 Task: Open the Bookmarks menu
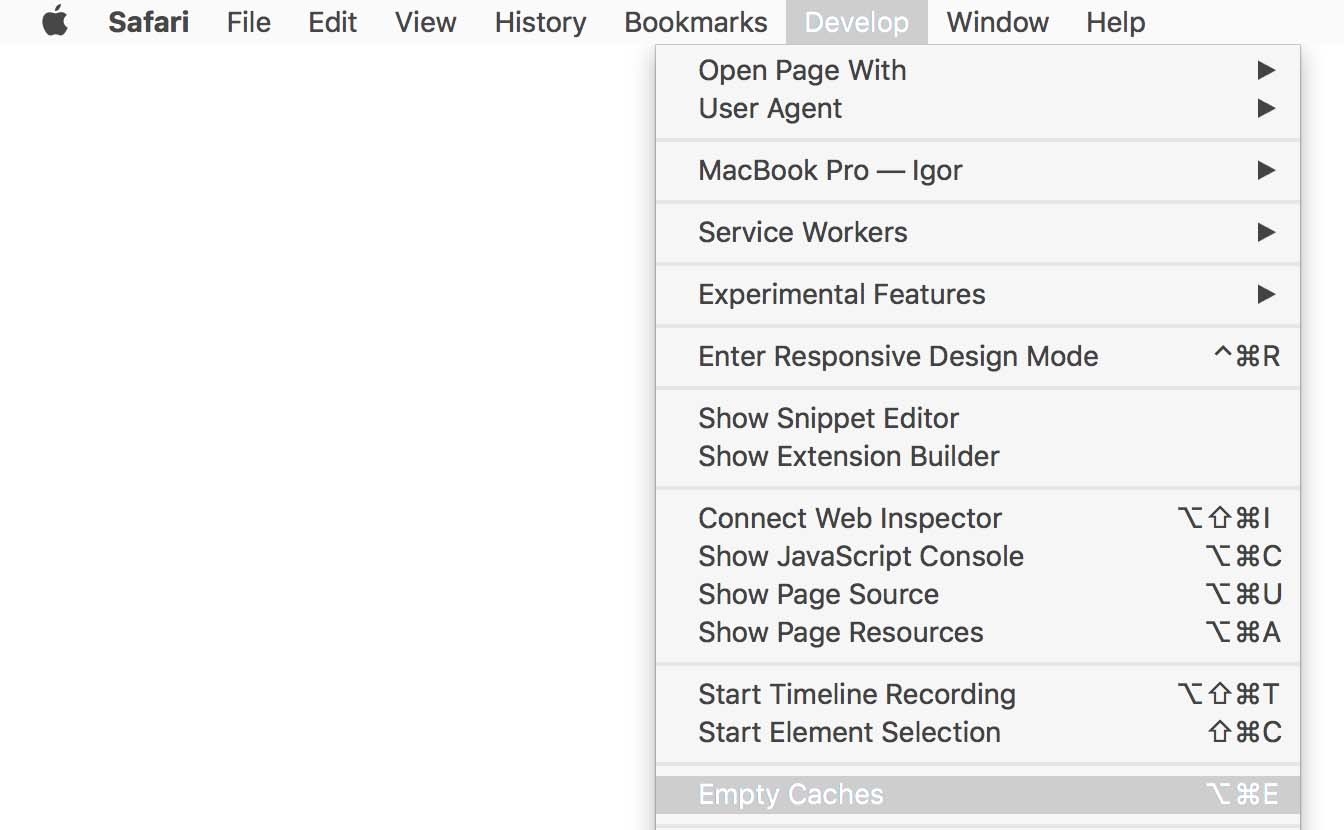[695, 21]
